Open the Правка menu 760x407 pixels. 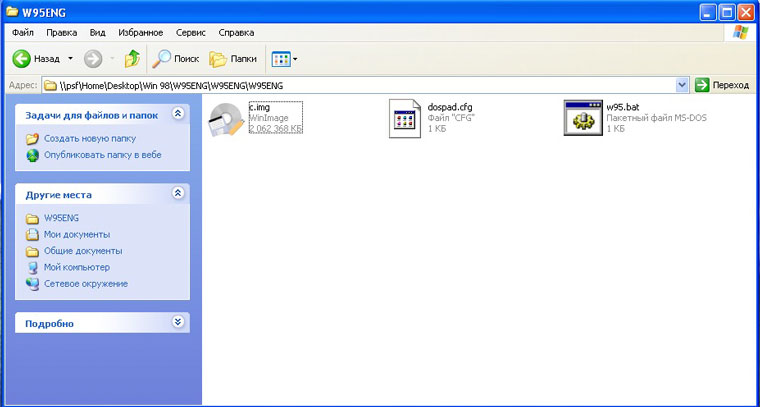[x=62, y=33]
